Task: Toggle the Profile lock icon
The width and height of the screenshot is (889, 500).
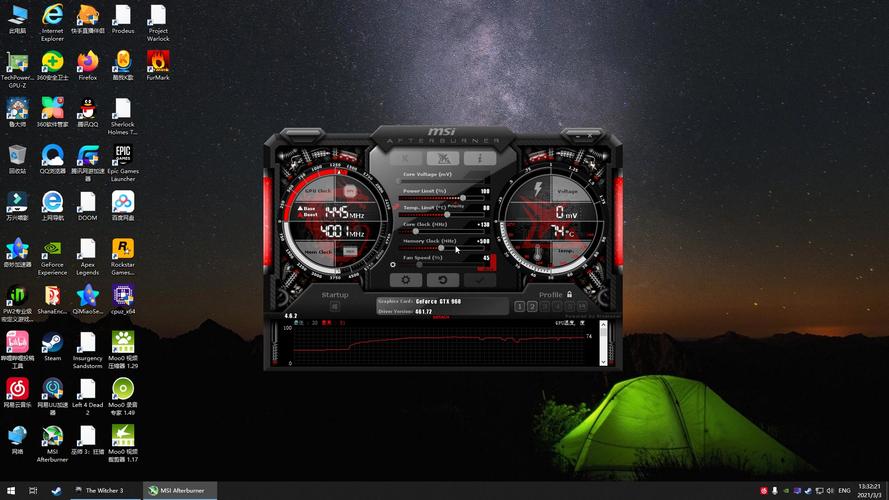Action: pos(569,294)
